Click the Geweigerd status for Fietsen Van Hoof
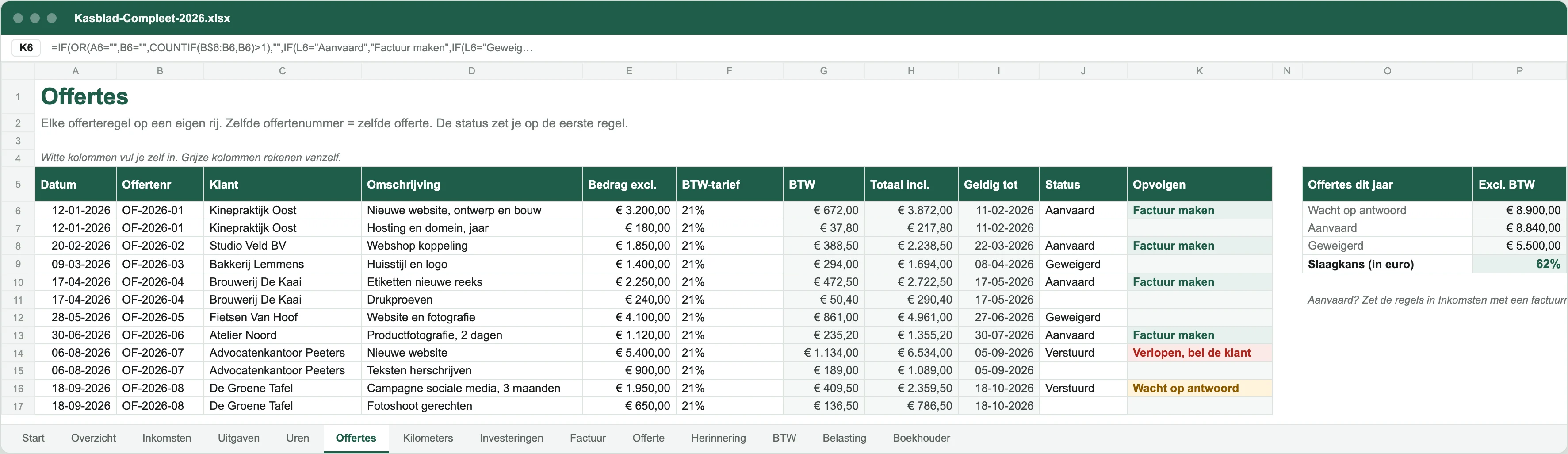 [x=1083, y=318]
